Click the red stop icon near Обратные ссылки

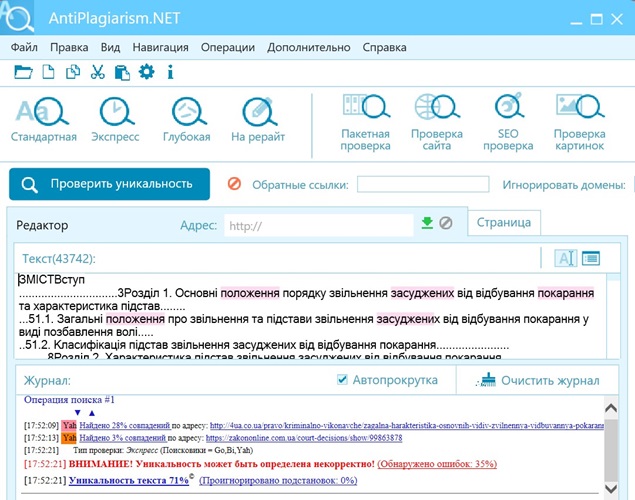234,184
